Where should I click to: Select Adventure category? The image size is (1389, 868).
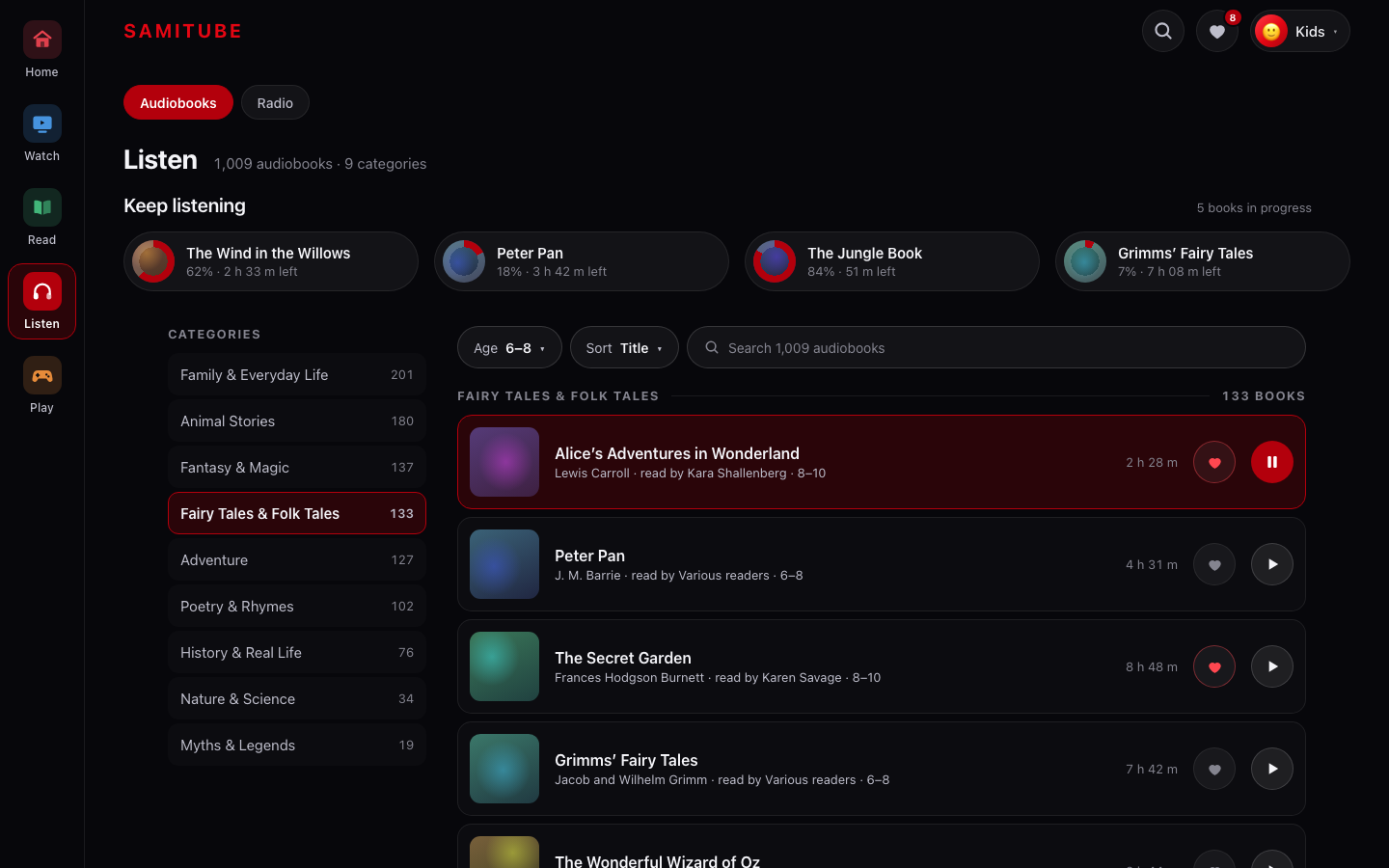(x=297, y=559)
